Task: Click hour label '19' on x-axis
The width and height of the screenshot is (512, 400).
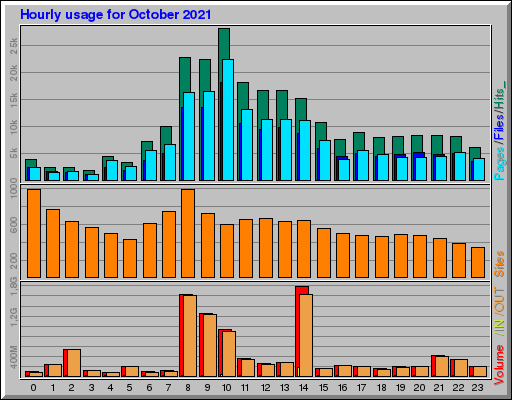Action: [x=401, y=388]
